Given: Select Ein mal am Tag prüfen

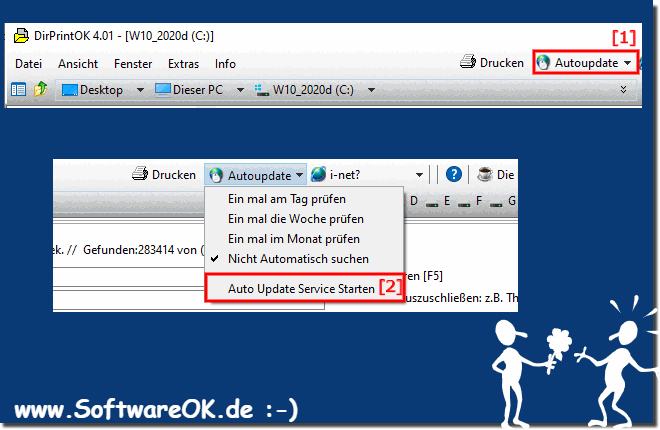Looking at the screenshot, I should coord(304,199).
